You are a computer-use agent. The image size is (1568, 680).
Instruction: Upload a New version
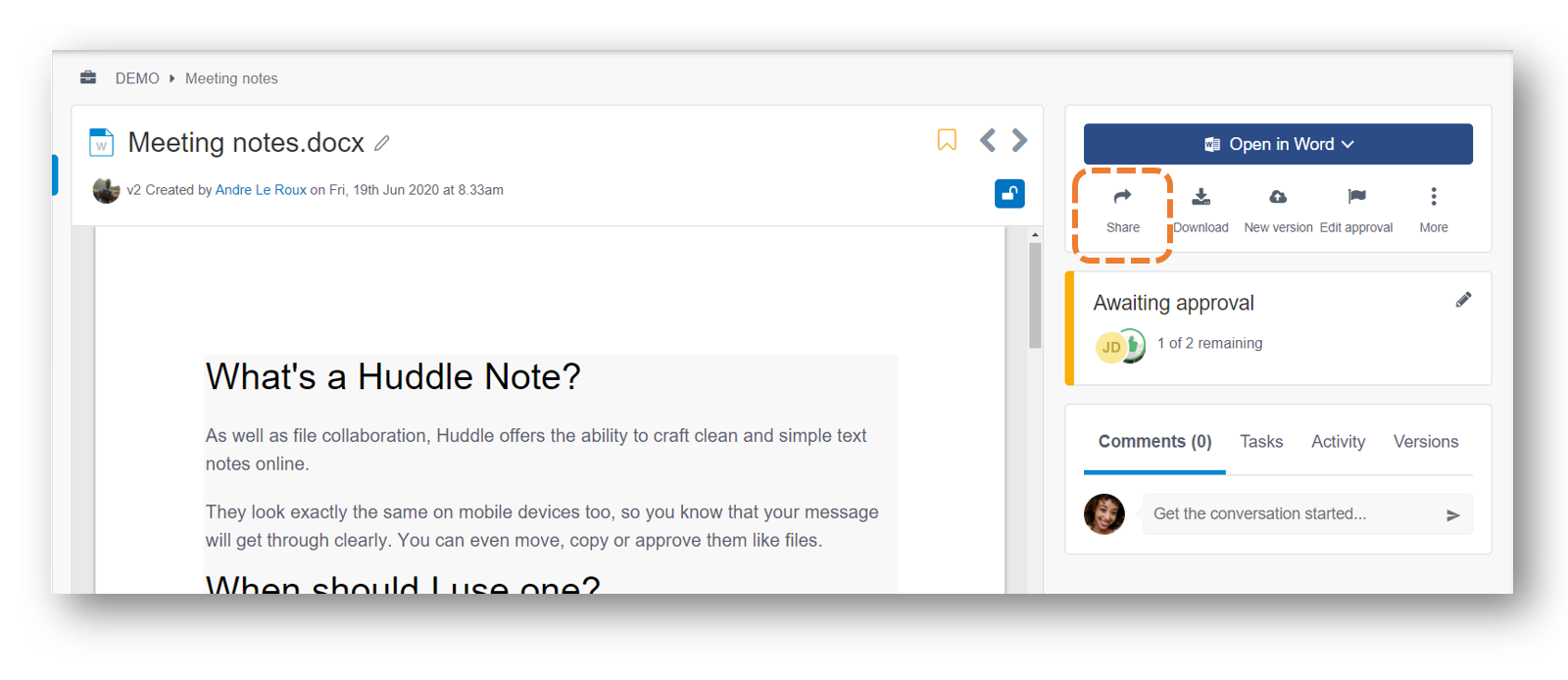[x=1278, y=211]
